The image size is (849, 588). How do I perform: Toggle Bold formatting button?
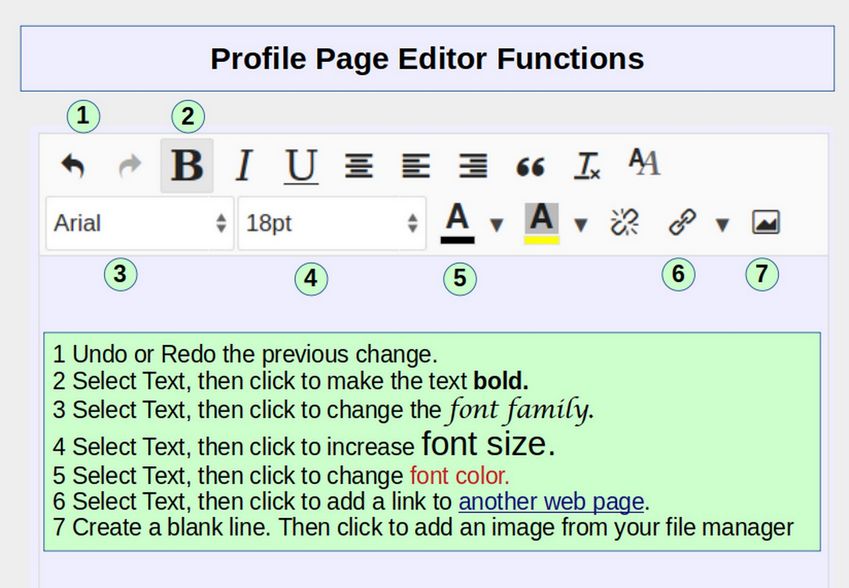click(x=187, y=166)
